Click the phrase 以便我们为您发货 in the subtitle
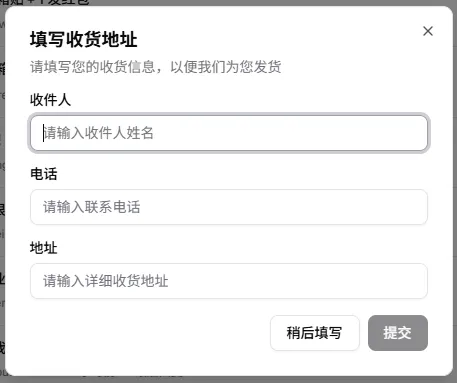This screenshot has width=457, height=383. tap(226, 67)
